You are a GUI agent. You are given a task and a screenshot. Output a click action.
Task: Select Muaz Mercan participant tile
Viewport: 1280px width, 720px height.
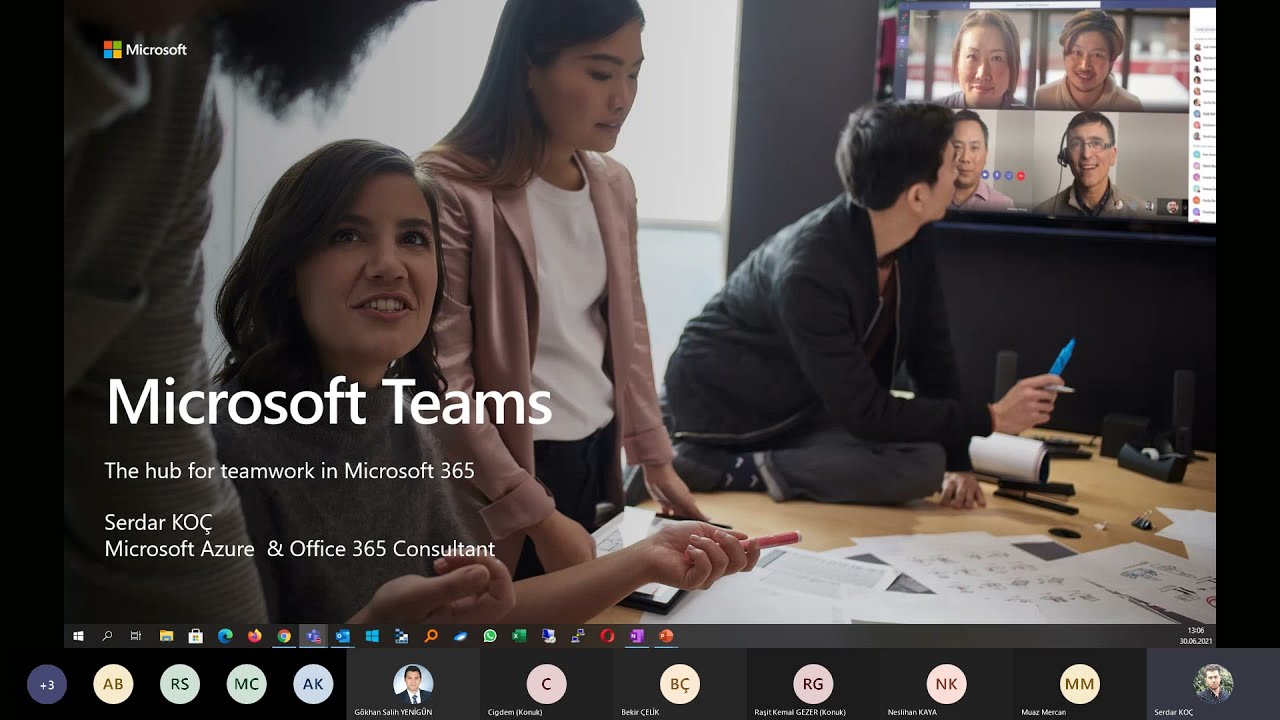1080,684
